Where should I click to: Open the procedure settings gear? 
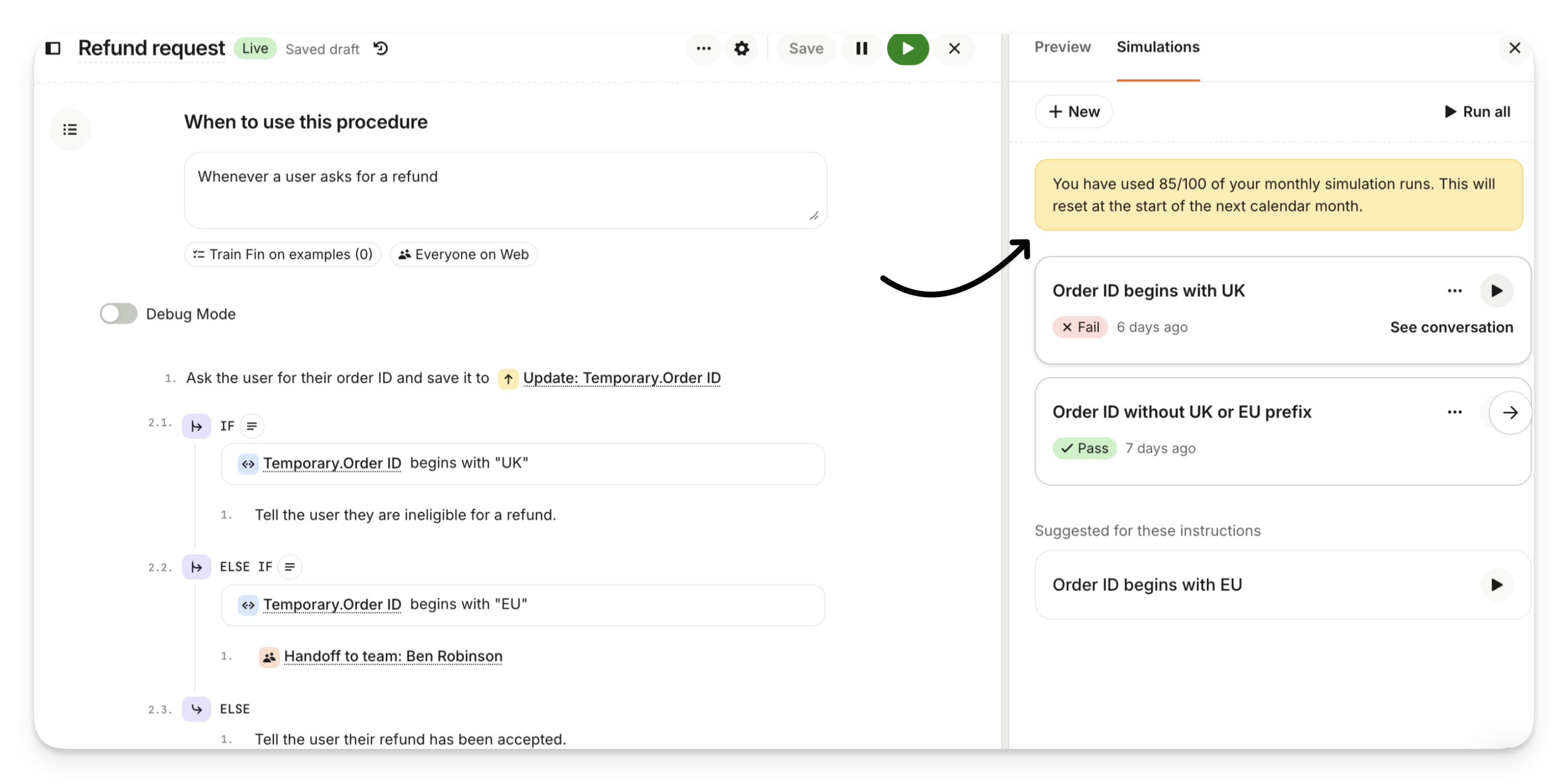741,48
